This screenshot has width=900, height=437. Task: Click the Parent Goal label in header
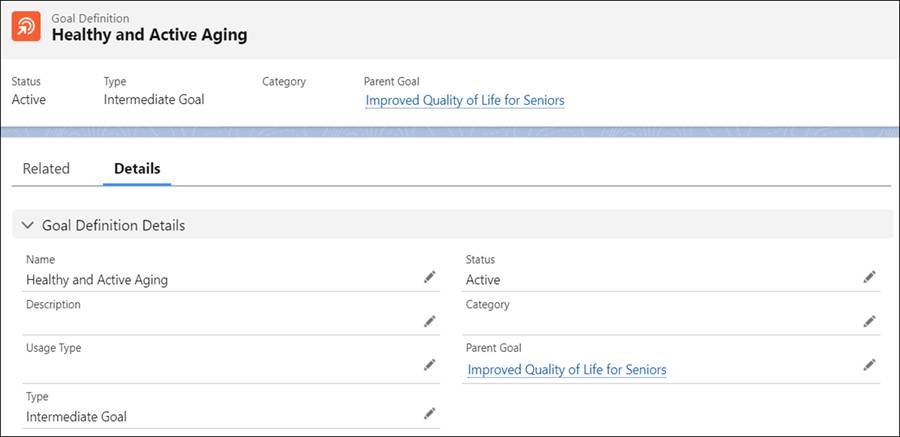[x=391, y=82]
